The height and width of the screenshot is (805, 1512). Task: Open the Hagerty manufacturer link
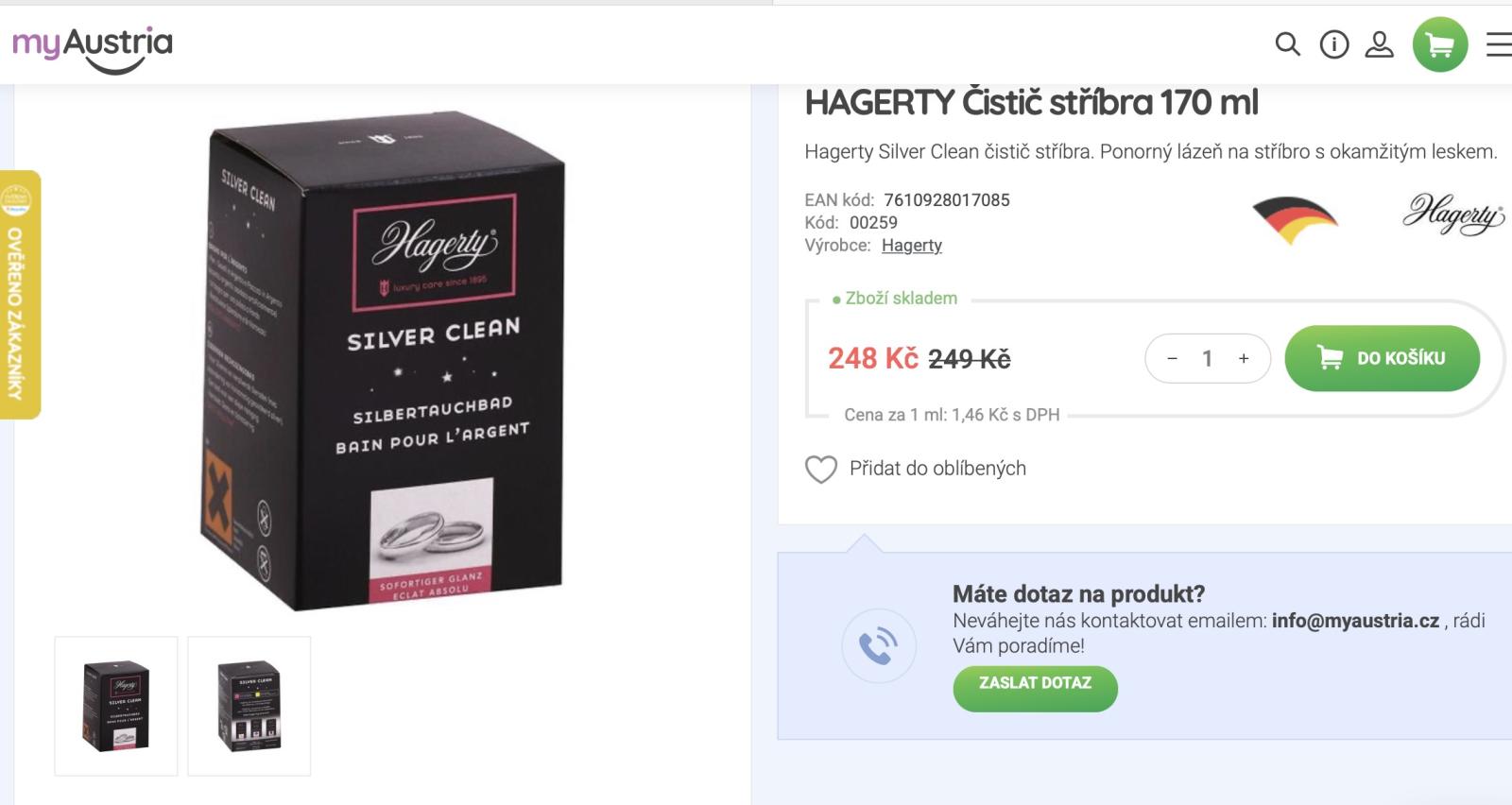pyautogui.click(x=912, y=246)
